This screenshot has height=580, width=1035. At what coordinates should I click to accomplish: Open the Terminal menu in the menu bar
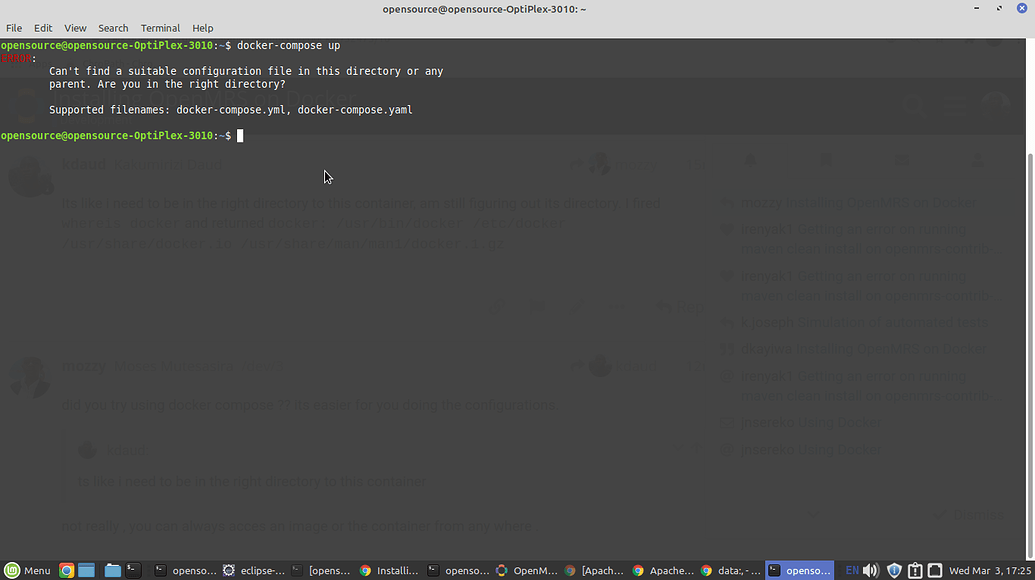(160, 28)
